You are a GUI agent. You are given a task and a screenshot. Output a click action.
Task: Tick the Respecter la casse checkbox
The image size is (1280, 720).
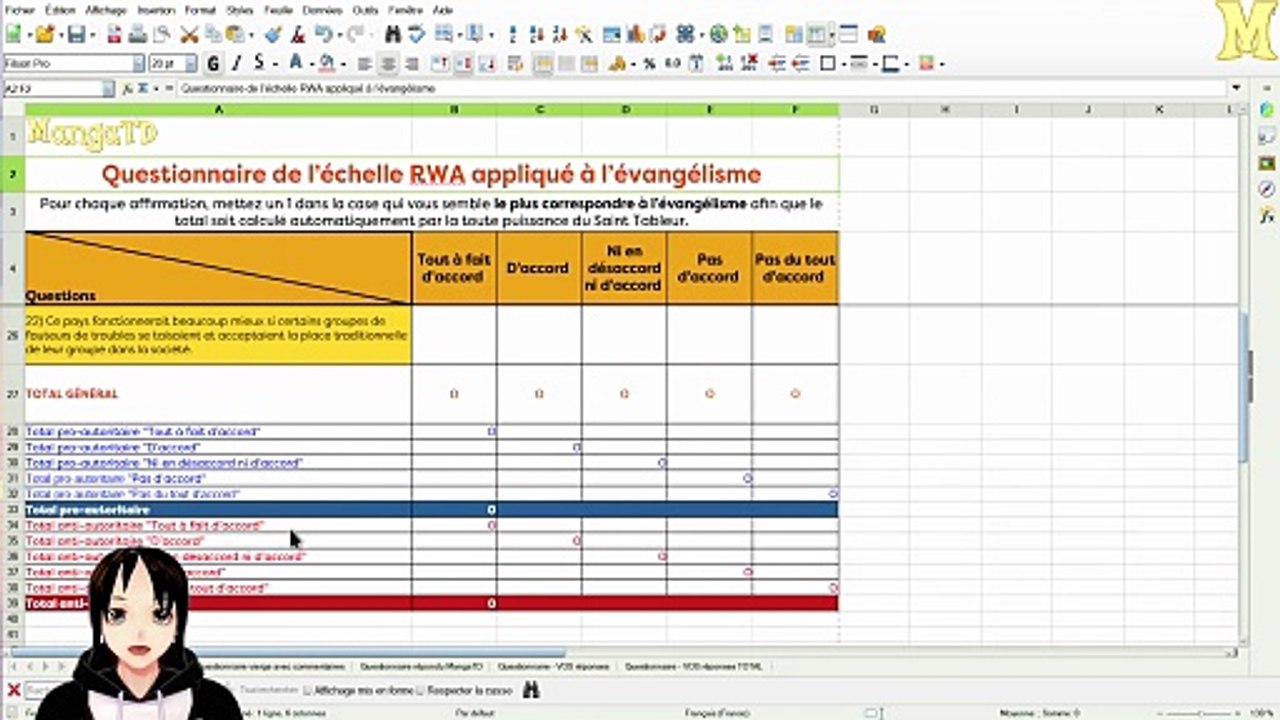point(421,690)
